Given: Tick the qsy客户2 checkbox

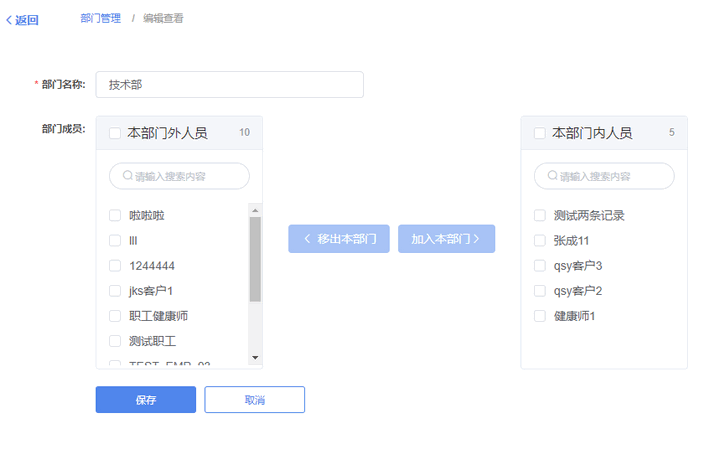Looking at the screenshot, I should click(x=540, y=291).
